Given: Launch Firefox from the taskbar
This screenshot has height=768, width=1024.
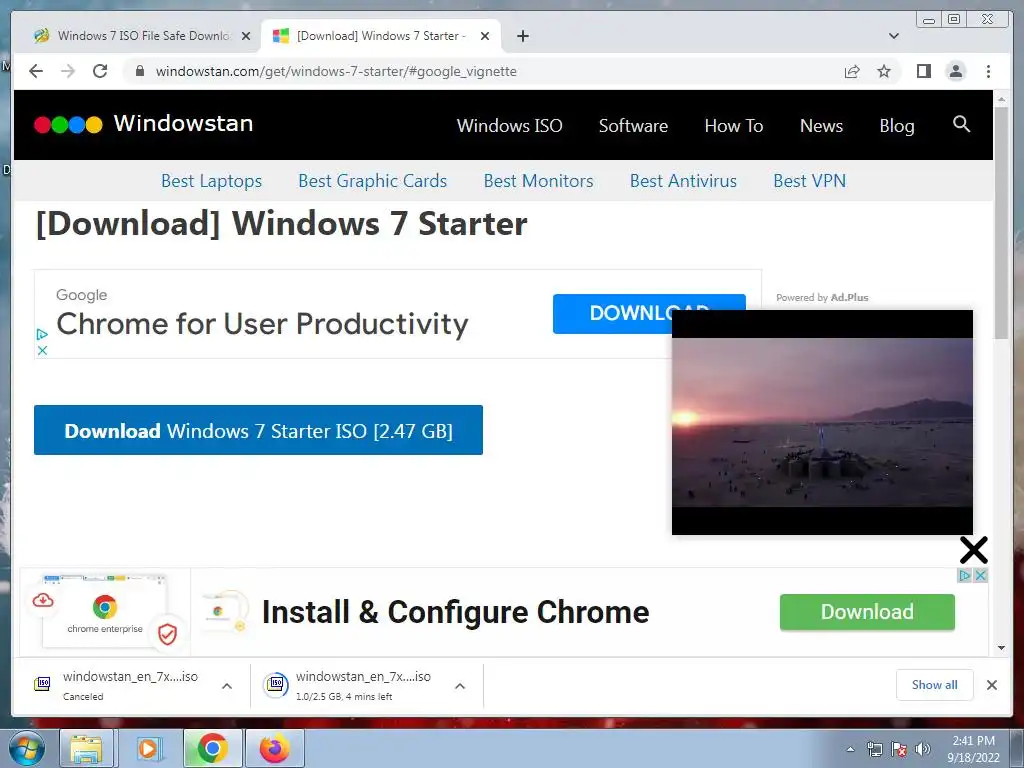Looking at the screenshot, I should (x=274, y=748).
